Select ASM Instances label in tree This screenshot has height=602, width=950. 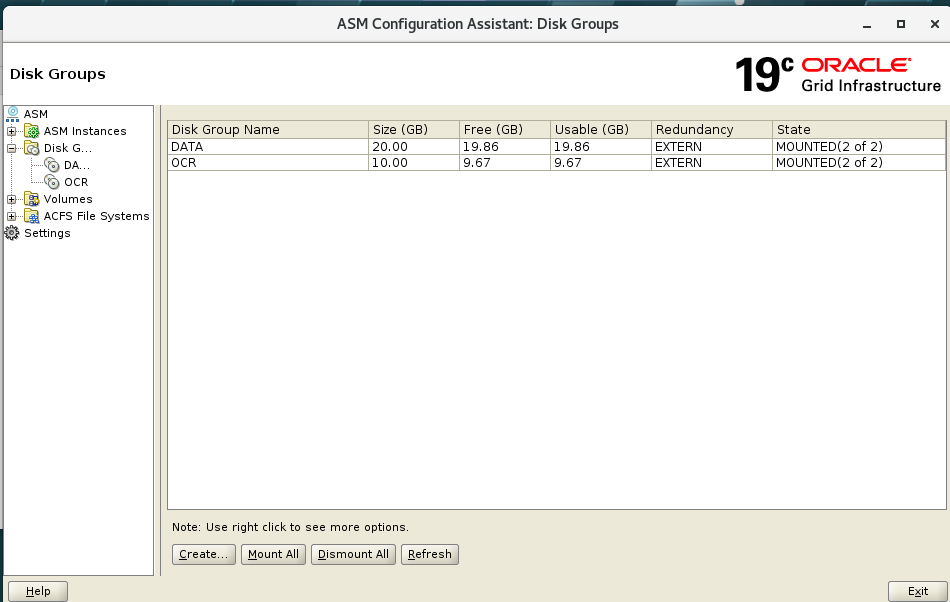coord(85,131)
